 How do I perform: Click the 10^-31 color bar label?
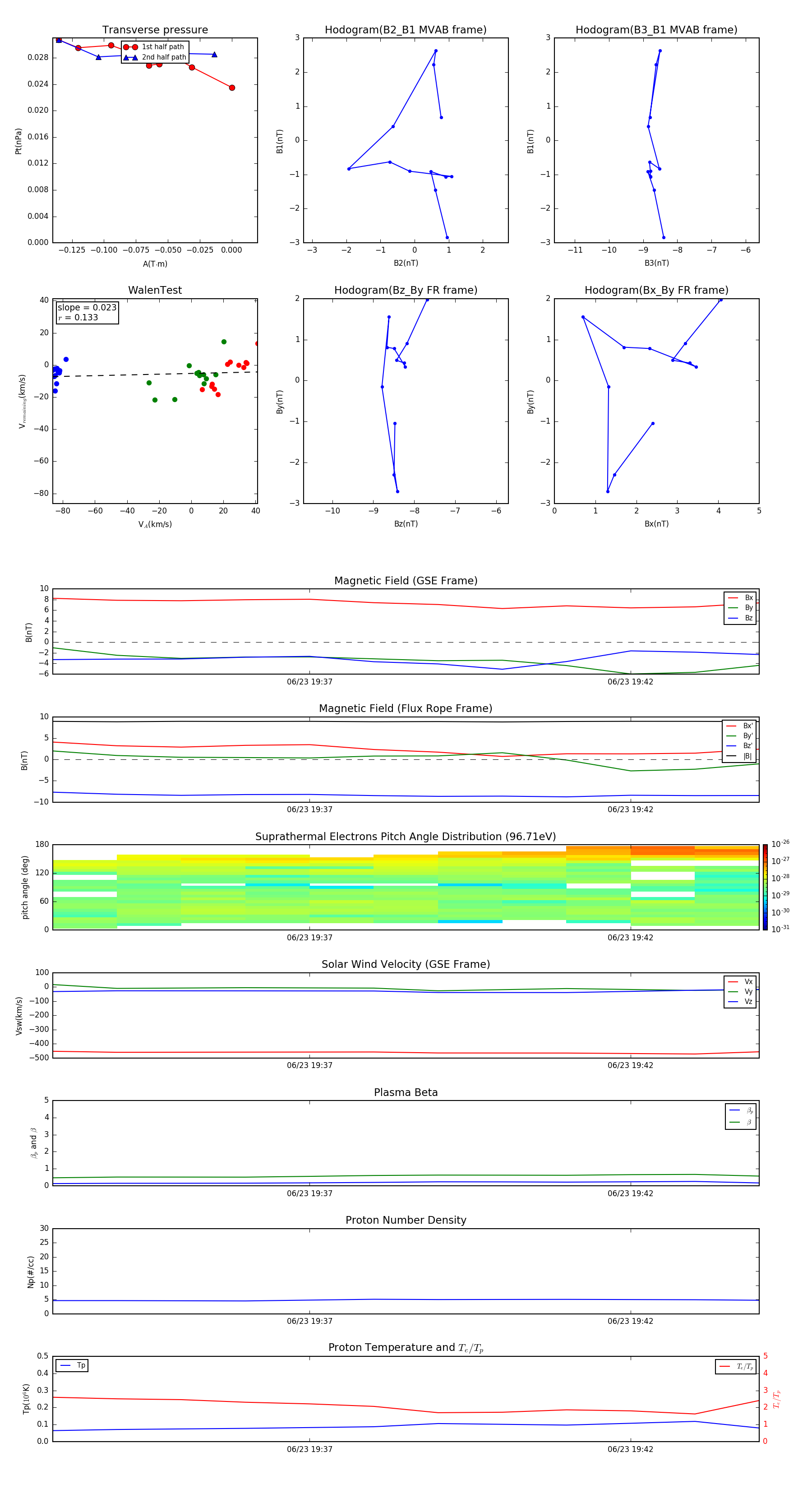click(780, 929)
